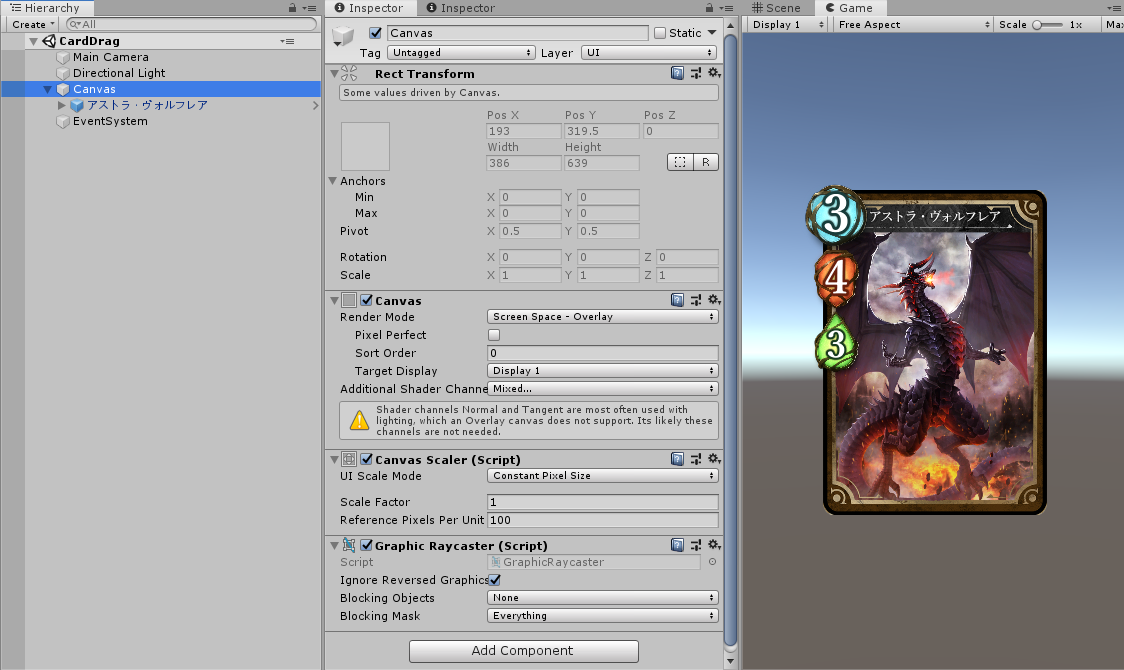Open the Tag dropdown

[461, 52]
